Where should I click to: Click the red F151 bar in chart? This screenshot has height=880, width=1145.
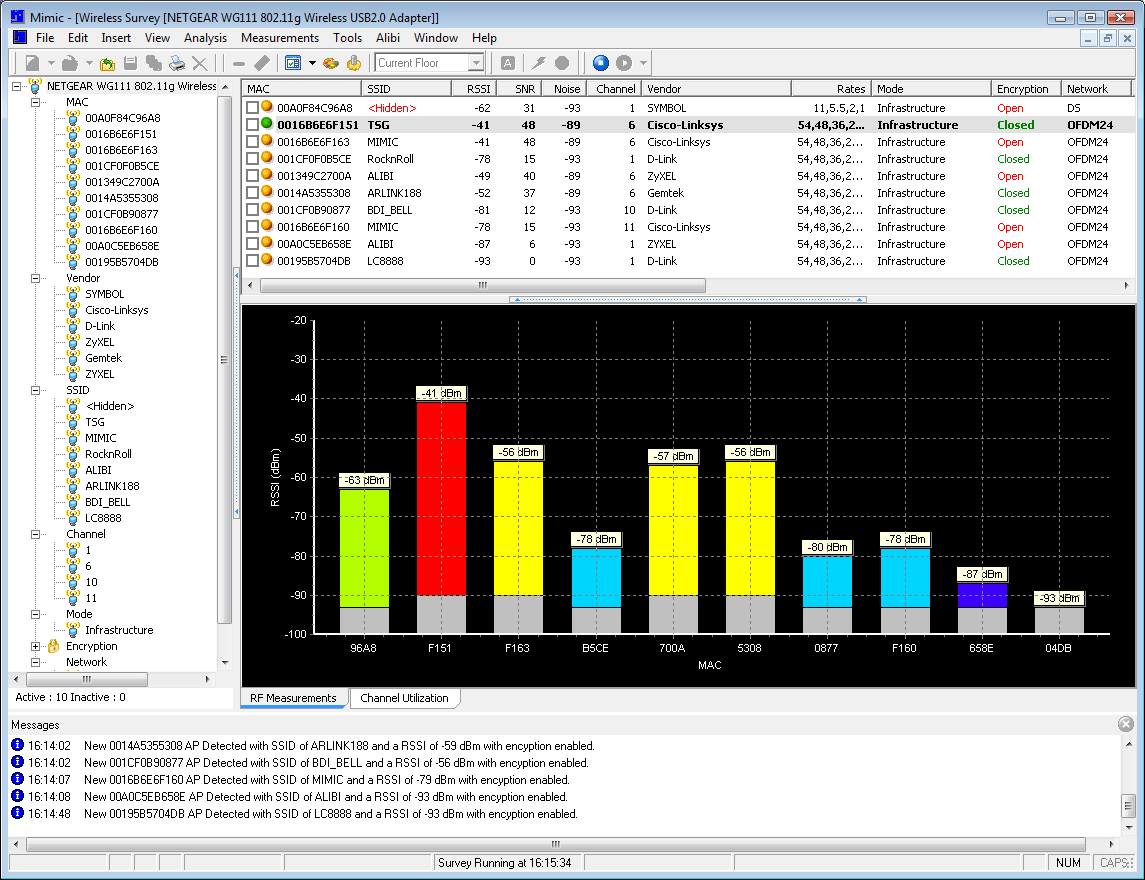(441, 499)
